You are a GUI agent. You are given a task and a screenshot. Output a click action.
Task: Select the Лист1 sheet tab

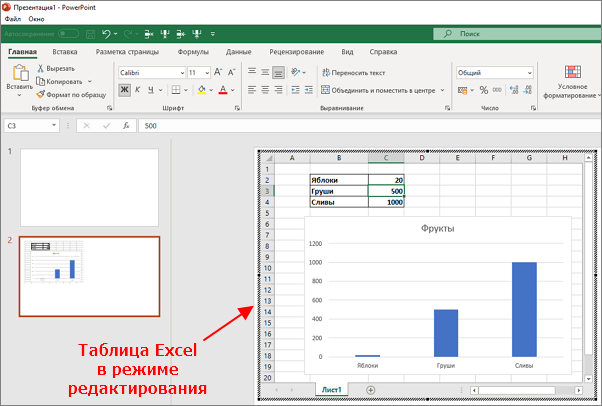click(x=331, y=389)
